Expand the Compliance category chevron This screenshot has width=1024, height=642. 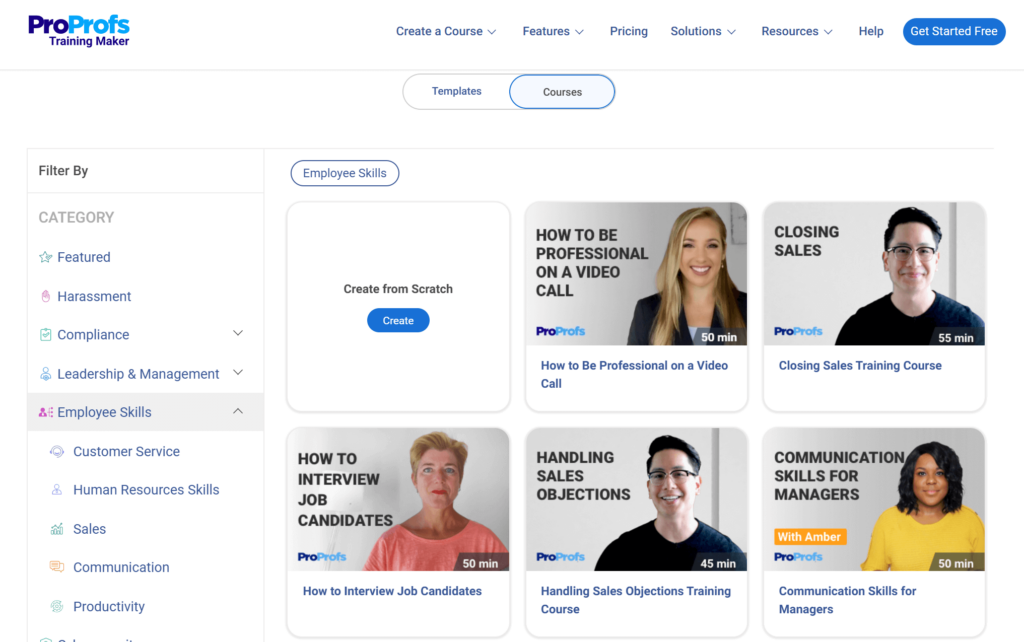click(x=238, y=333)
